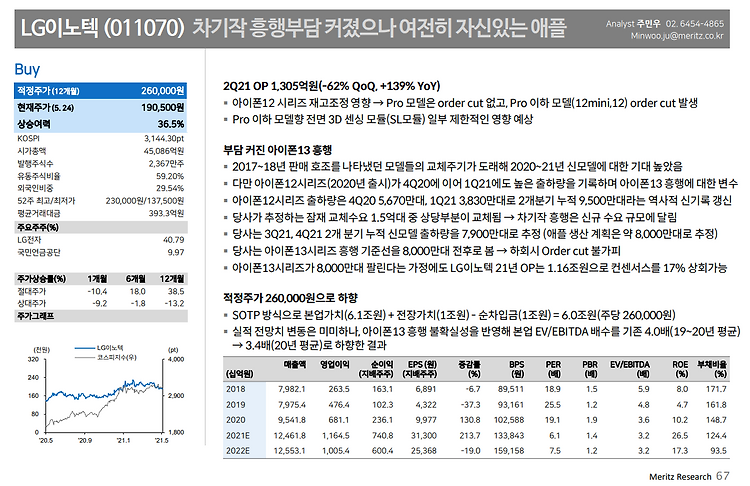The image size is (750, 486).
Task: Click the upside value 36.5%
Action: coord(171,124)
